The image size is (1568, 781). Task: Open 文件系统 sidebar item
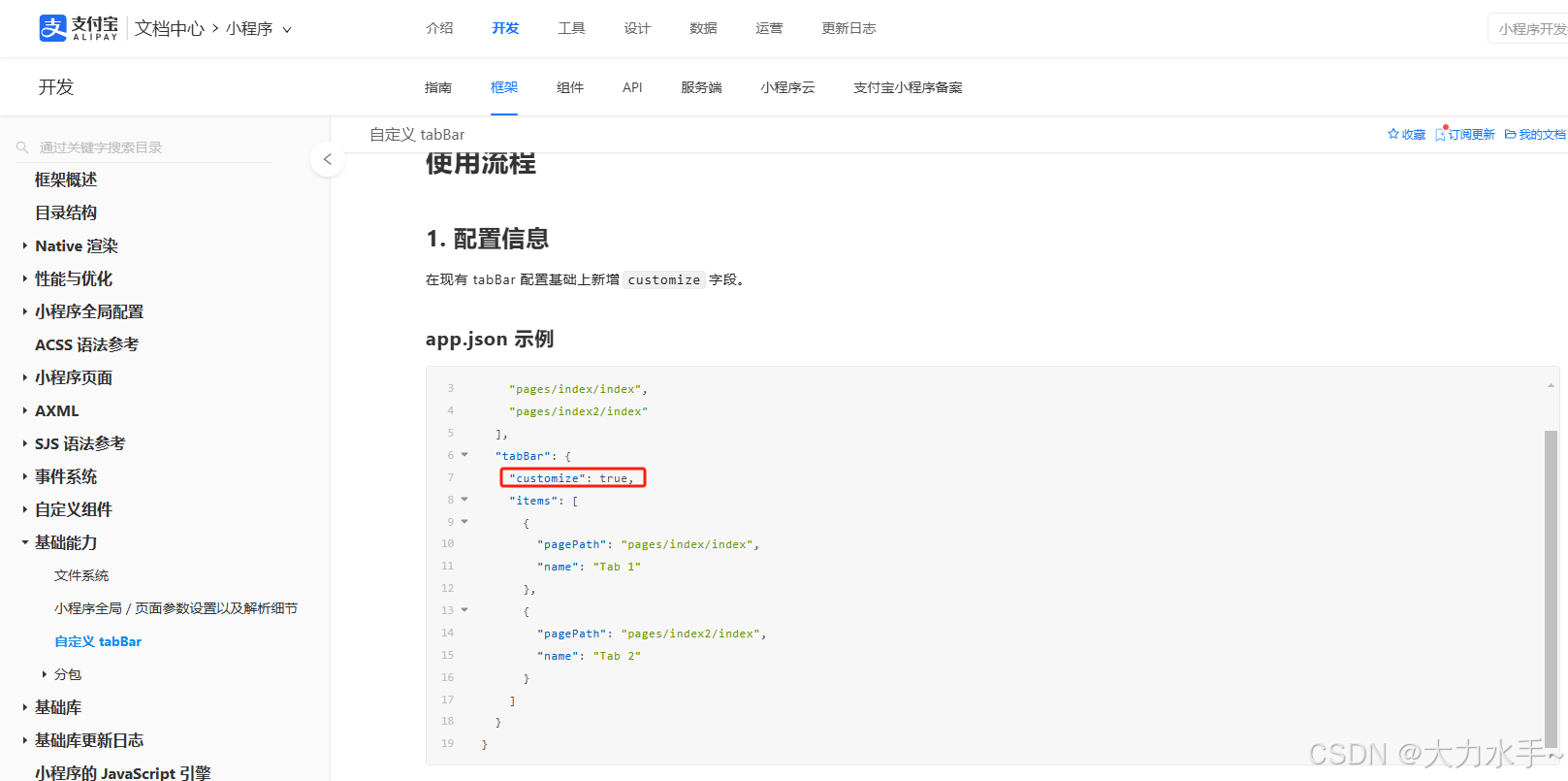pyautogui.click(x=81, y=575)
